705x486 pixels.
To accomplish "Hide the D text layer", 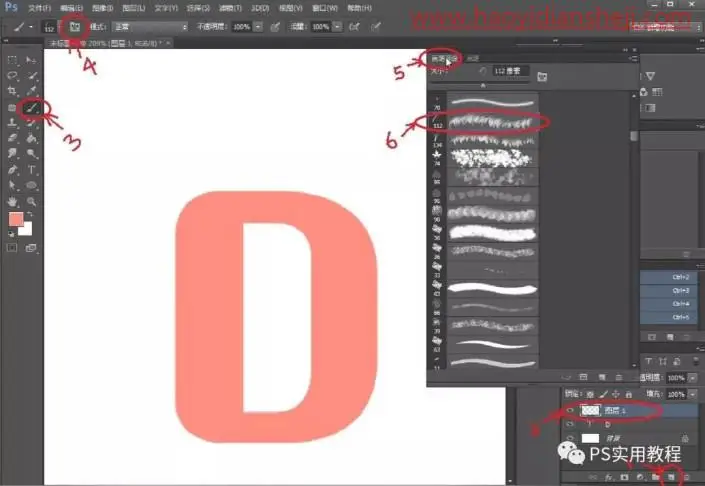I will point(570,424).
